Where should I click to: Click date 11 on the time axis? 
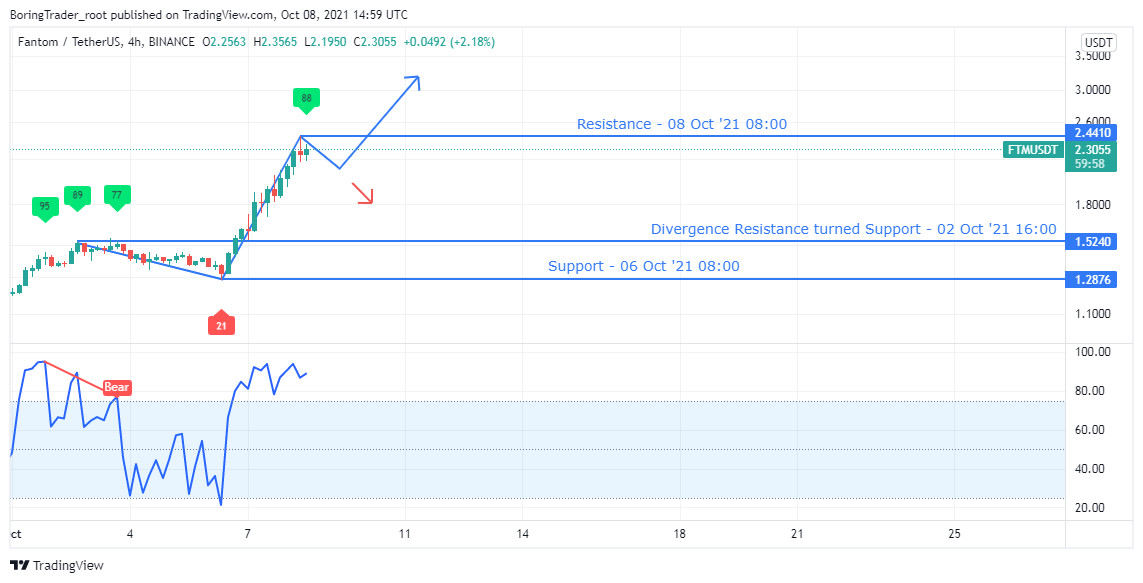coord(405,534)
